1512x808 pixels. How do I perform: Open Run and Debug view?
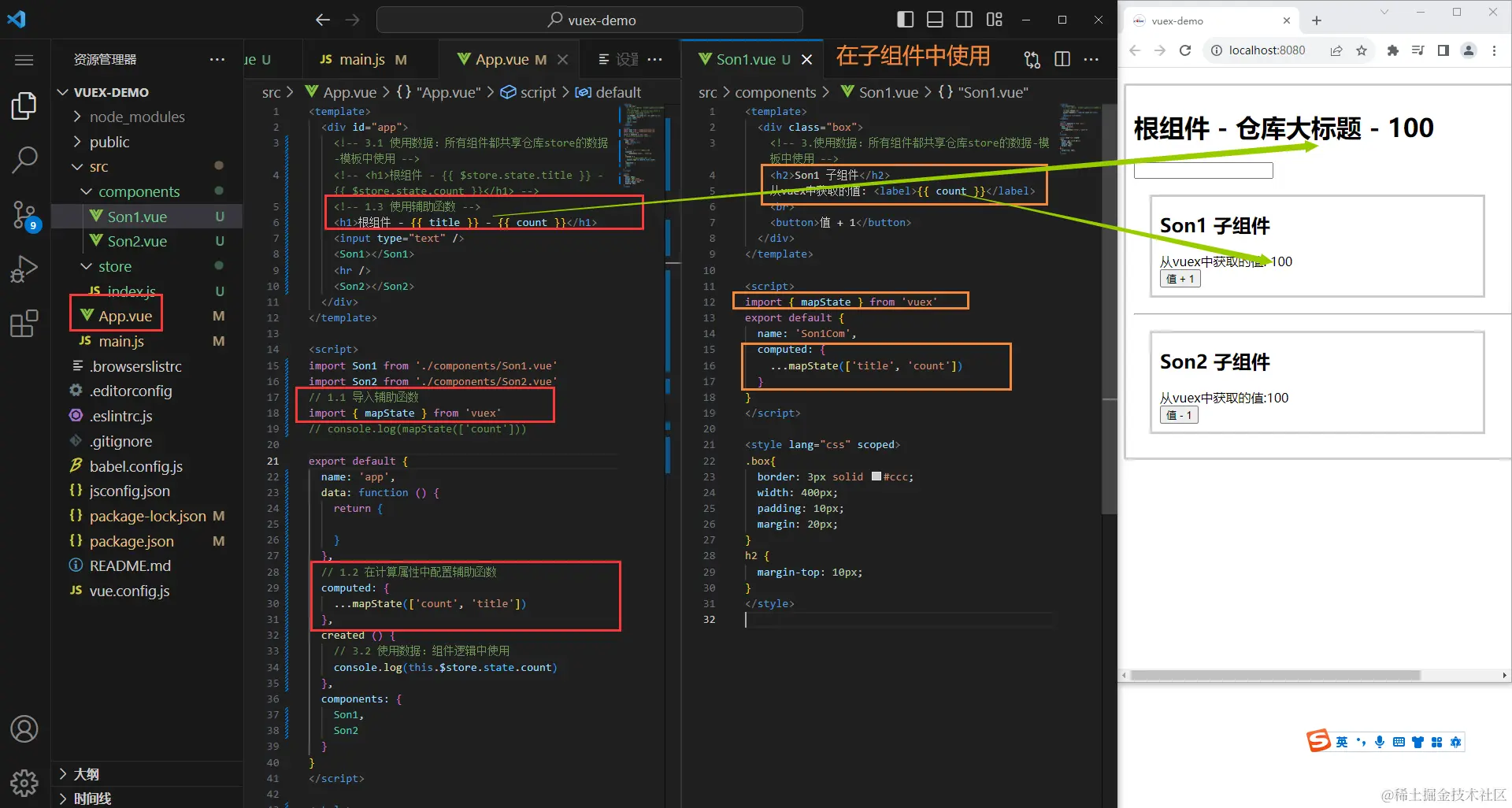coord(24,269)
